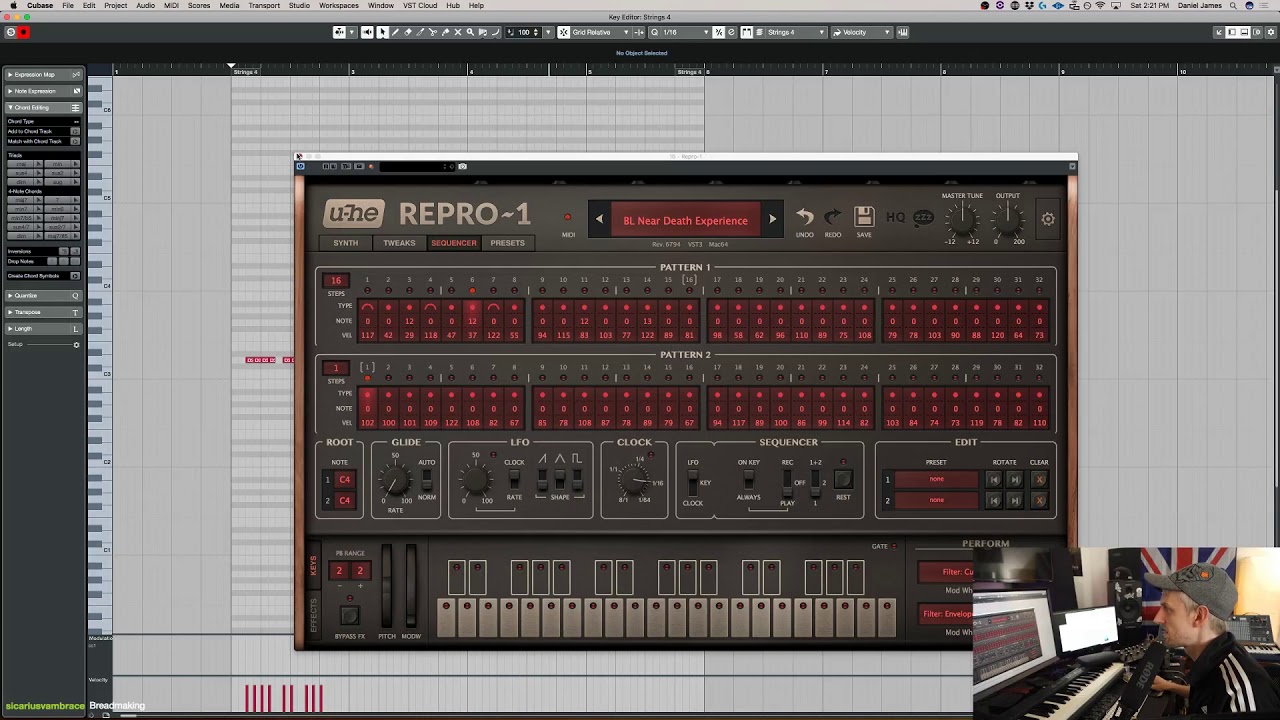The width and height of the screenshot is (1280, 720).
Task: Click Create Chord Symbols button
Action: click(75, 276)
